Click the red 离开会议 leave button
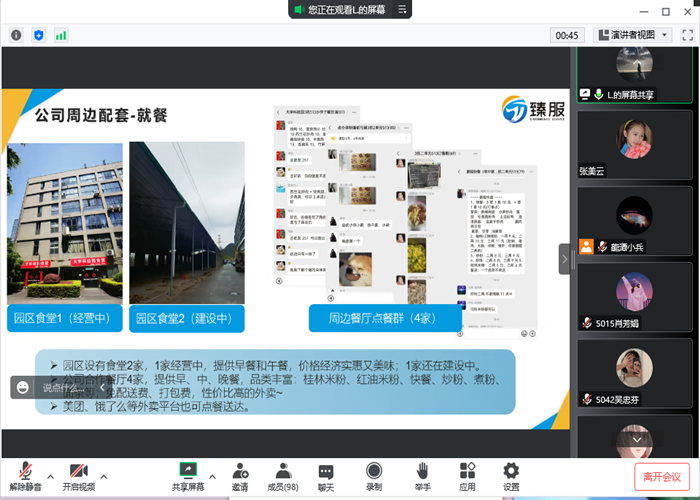Viewport: 700px width, 500px height. [x=662, y=477]
